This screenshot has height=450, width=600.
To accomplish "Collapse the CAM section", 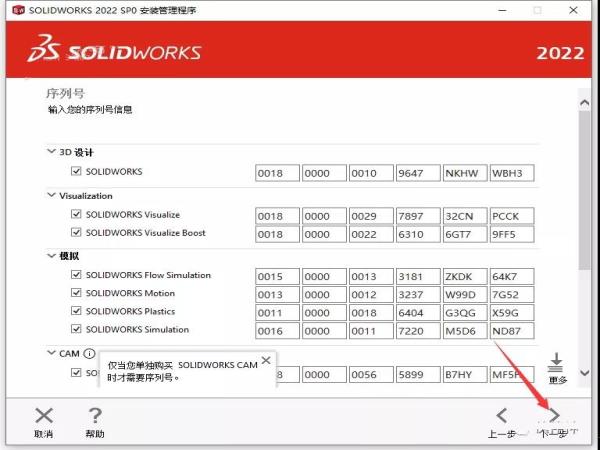I will click(52, 353).
